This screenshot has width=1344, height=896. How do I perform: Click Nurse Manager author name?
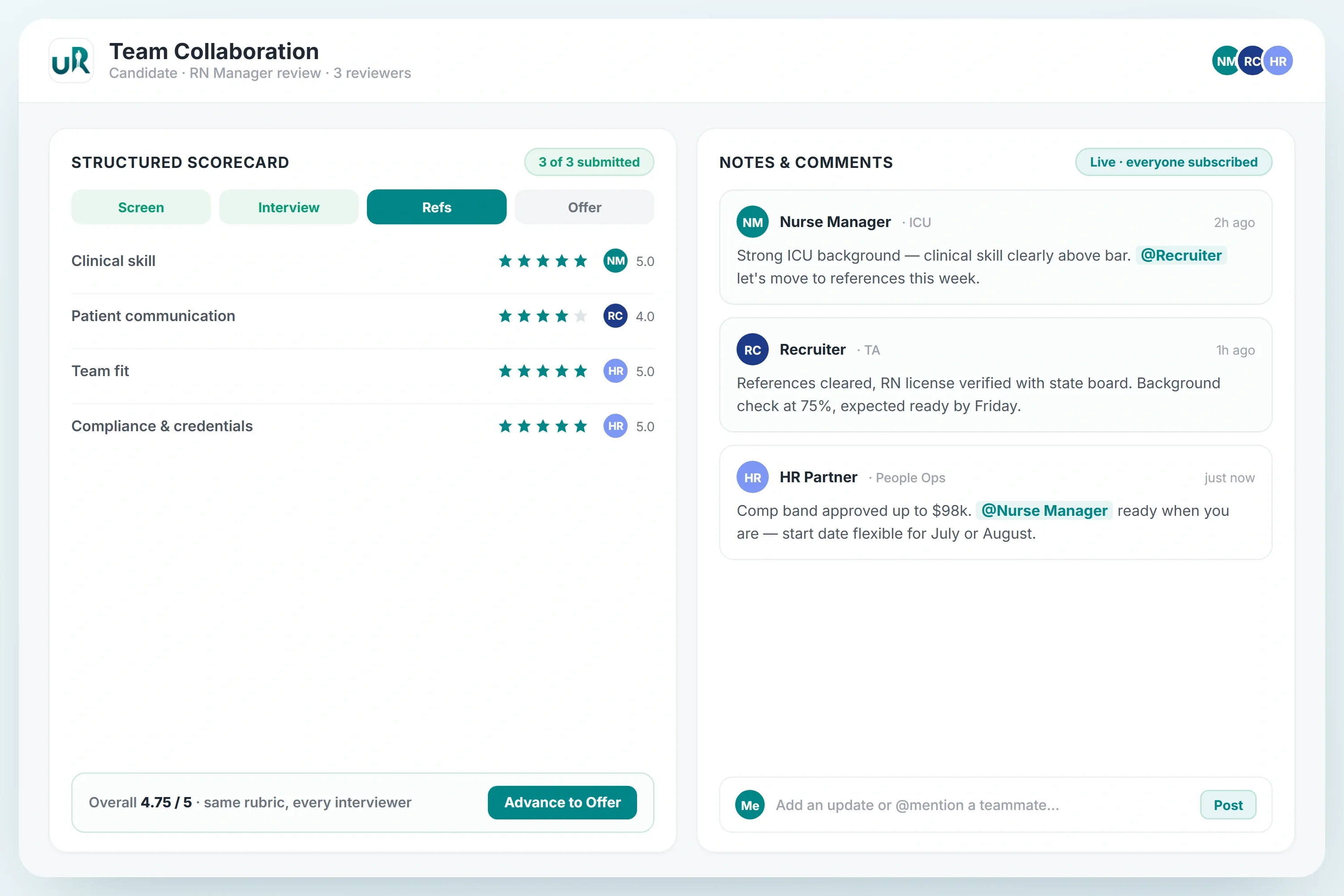pyautogui.click(x=835, y=222)
